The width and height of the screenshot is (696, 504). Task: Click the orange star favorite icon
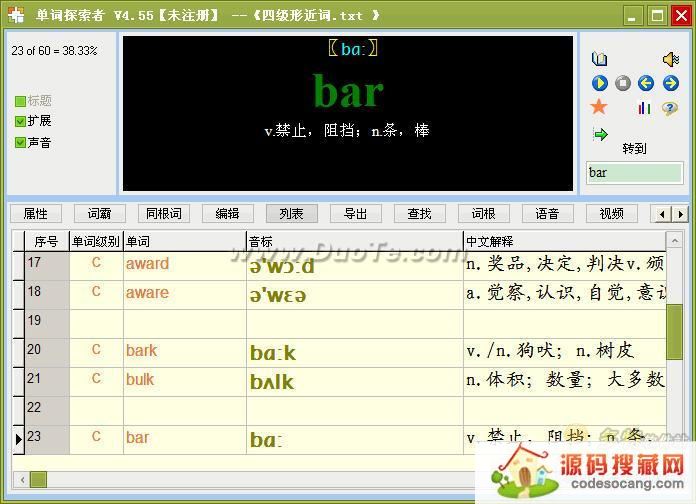[x=599, y=107]
